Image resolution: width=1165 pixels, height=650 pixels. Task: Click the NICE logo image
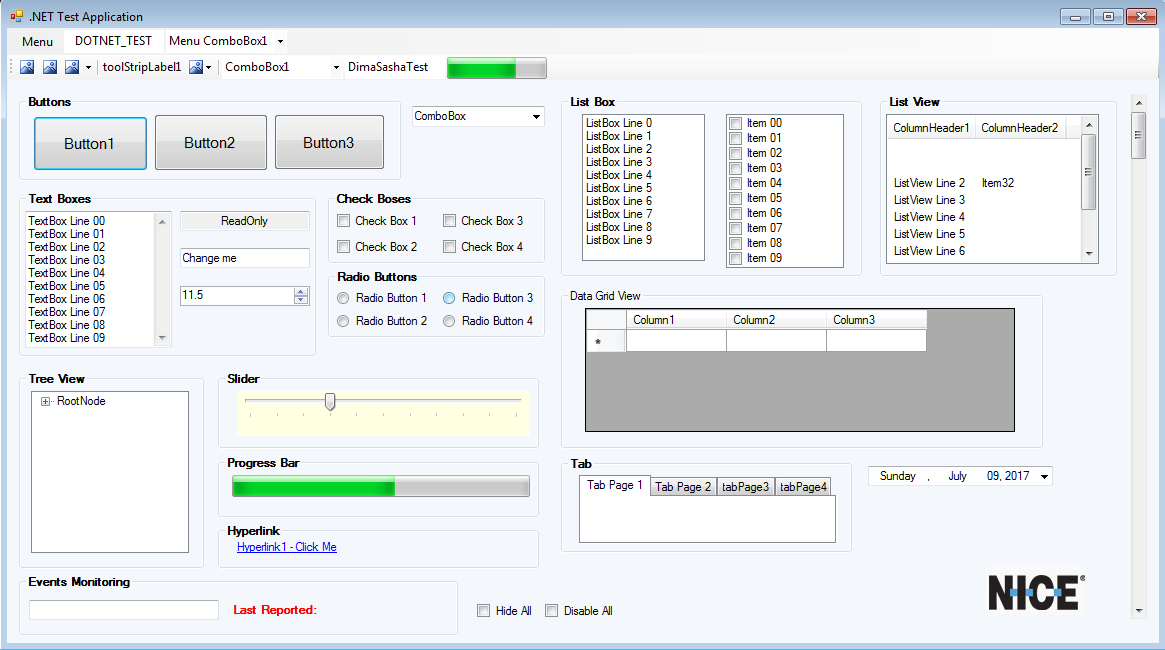coord(1036,592)
